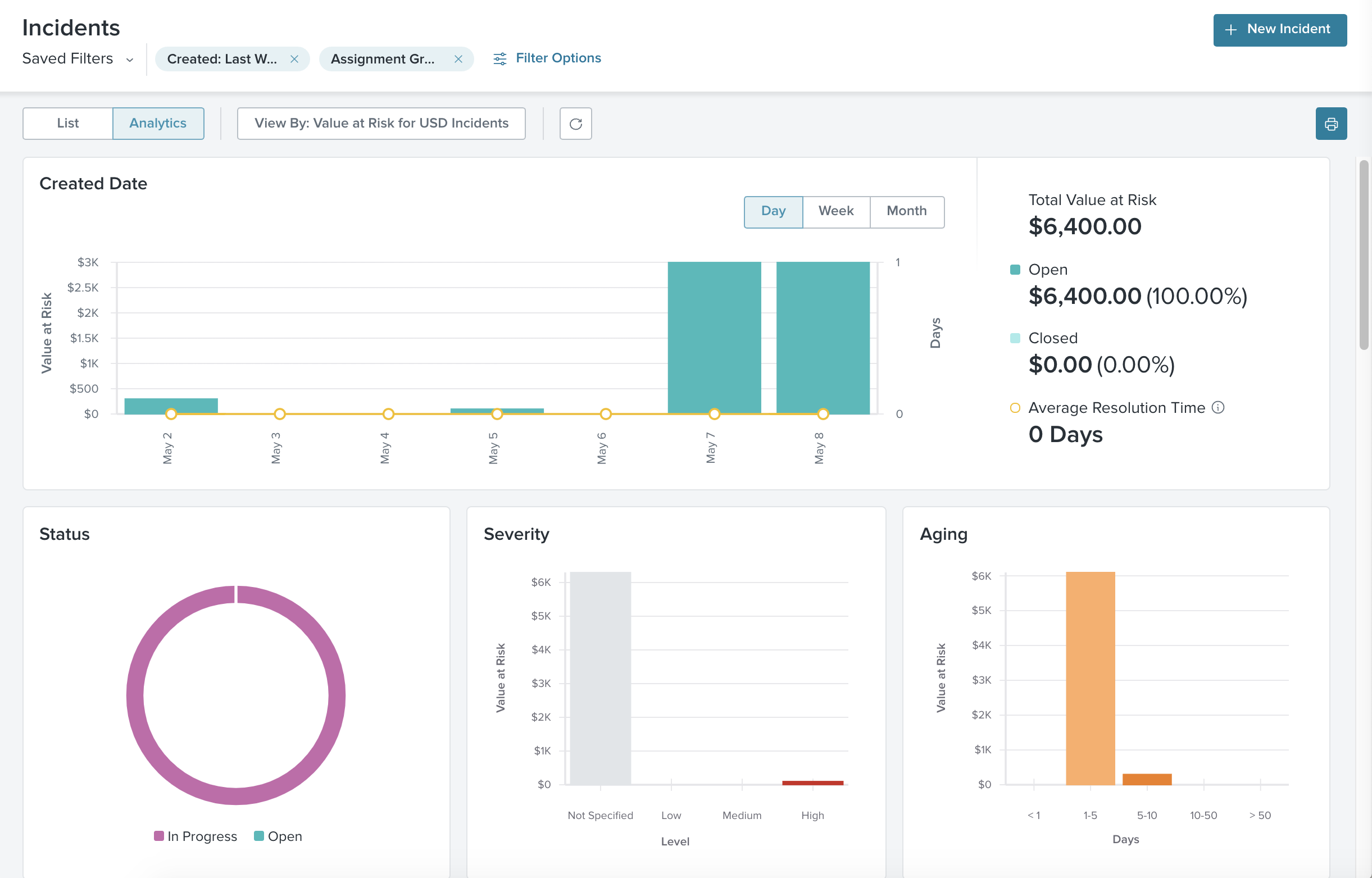The height and width of the screenshot is (878, 1372).
Task: Click the Incidents page title
Action: [x=71, y=28]
